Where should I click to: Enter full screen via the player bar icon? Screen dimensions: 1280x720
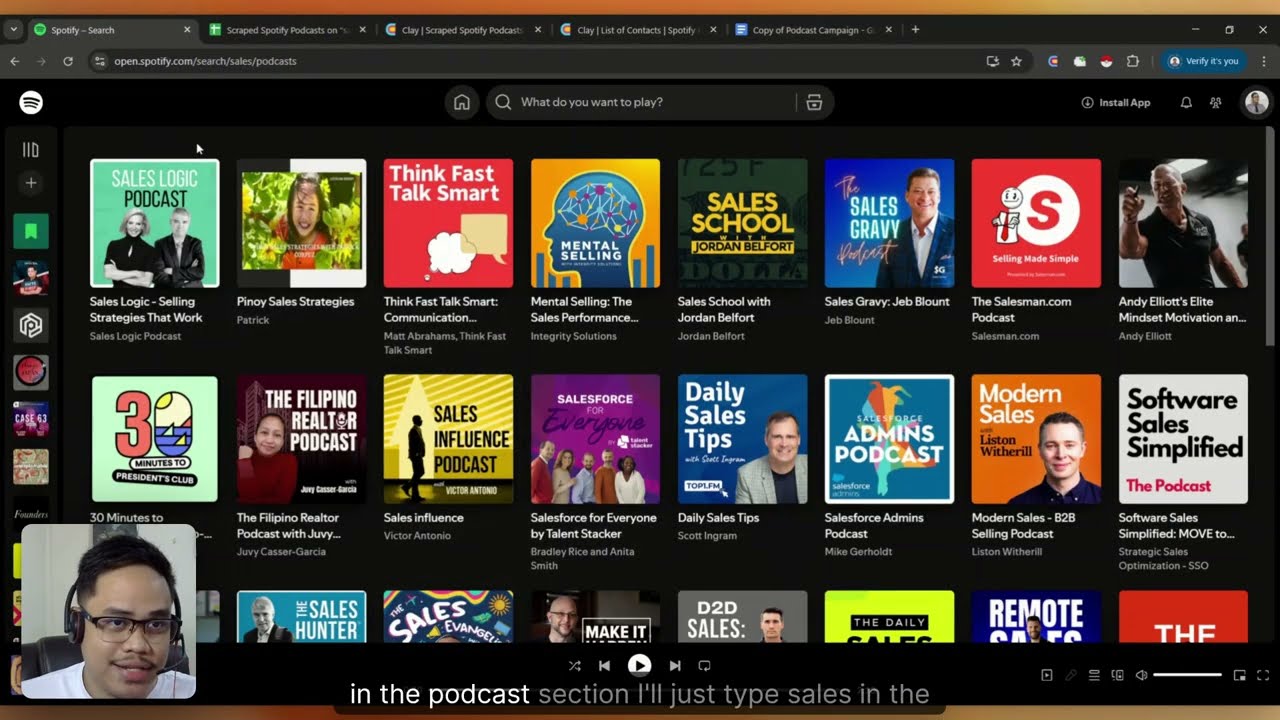(x=1263, y=675)
